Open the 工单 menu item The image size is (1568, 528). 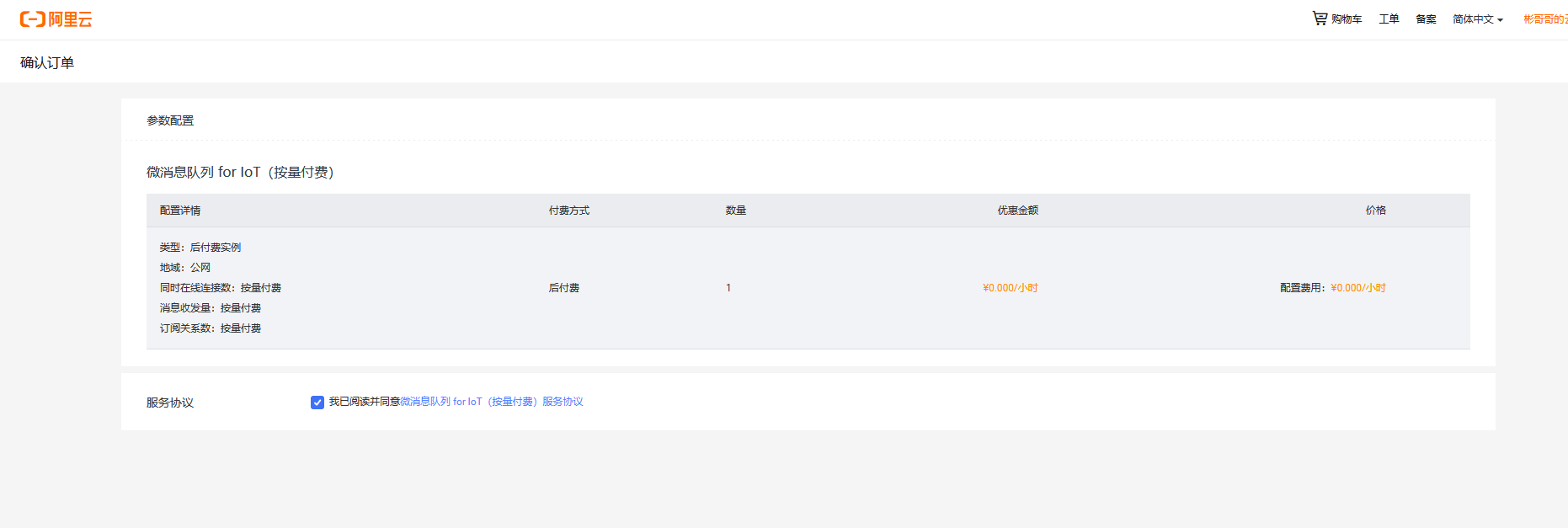coord(1389,19)
